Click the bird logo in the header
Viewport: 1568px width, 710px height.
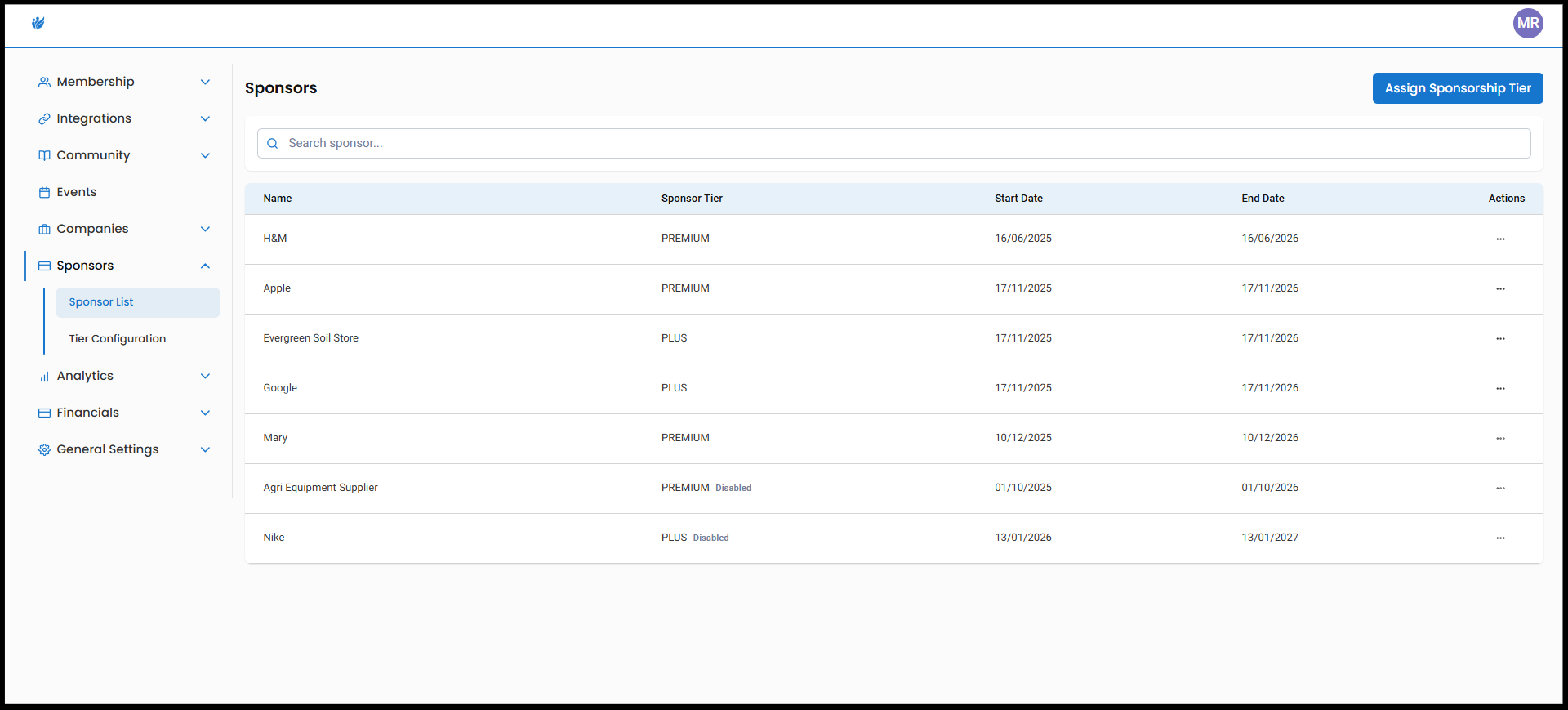38,23
